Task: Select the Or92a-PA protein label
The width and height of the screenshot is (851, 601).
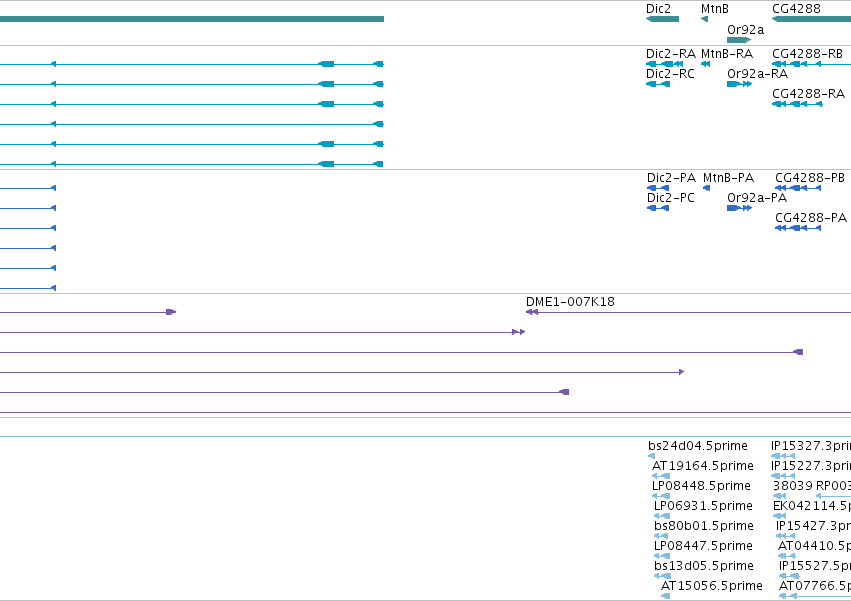Action: click(757, 198)
